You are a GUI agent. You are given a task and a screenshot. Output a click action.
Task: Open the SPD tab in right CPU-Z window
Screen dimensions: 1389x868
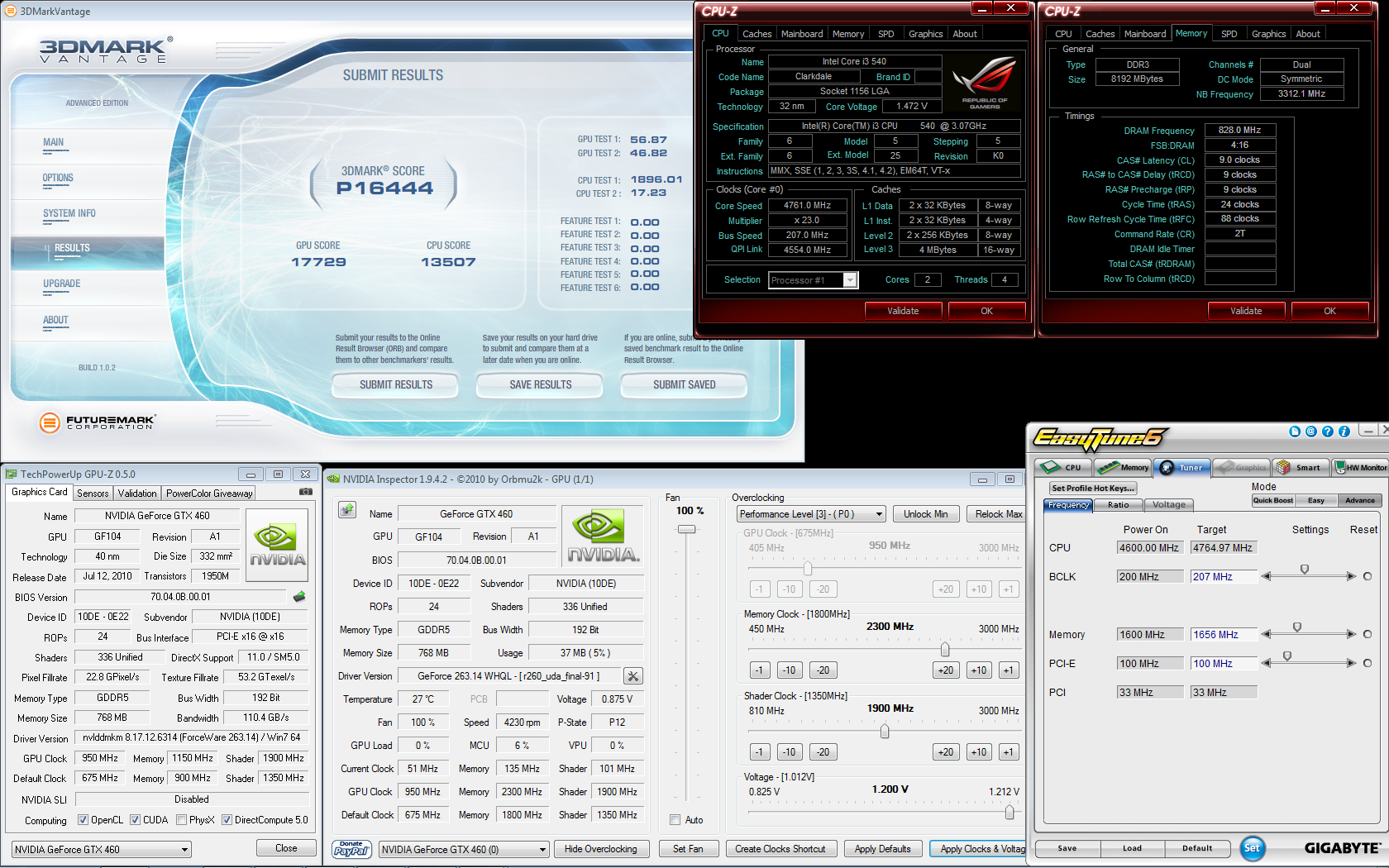pos(1229,34)
